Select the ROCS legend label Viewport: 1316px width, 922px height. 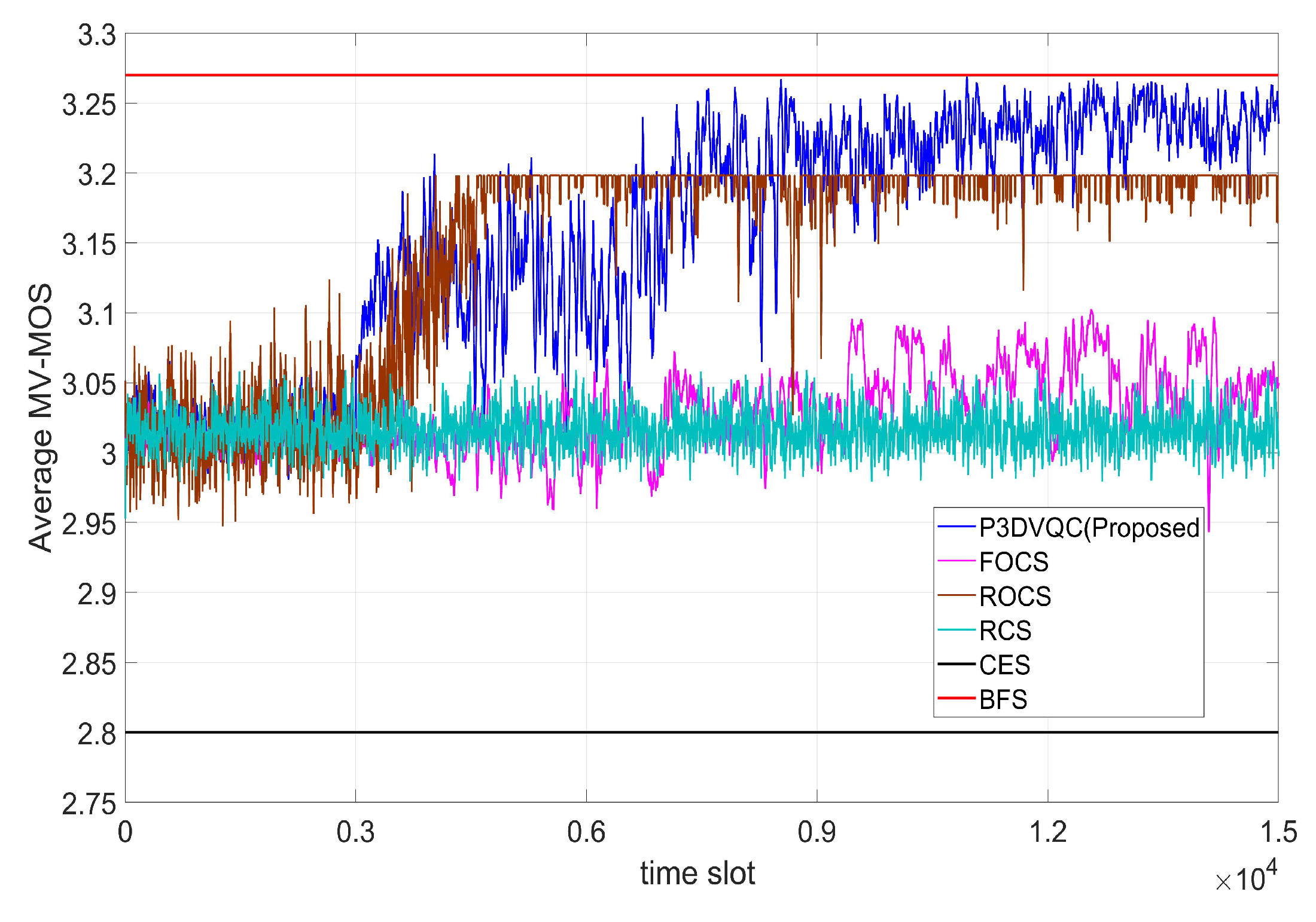1015,596
